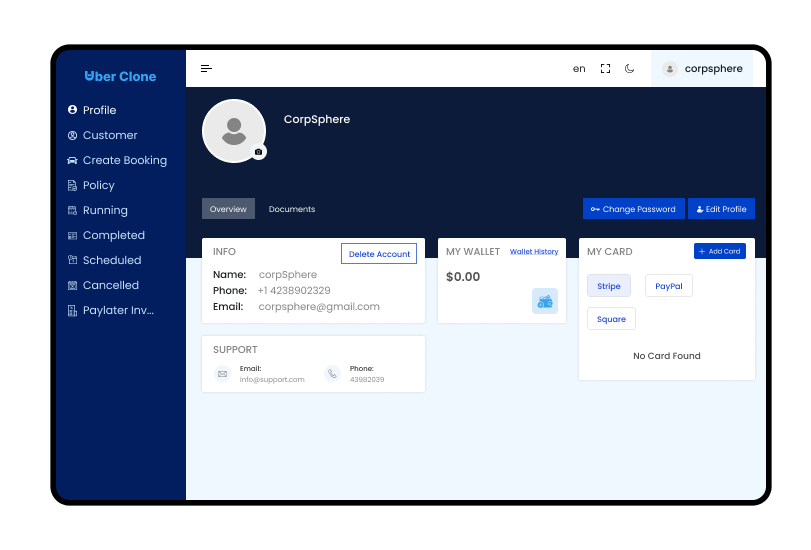Click the profile avatar image
The image size is (811, 550).
pyautogui.click(x=234, y=131)
